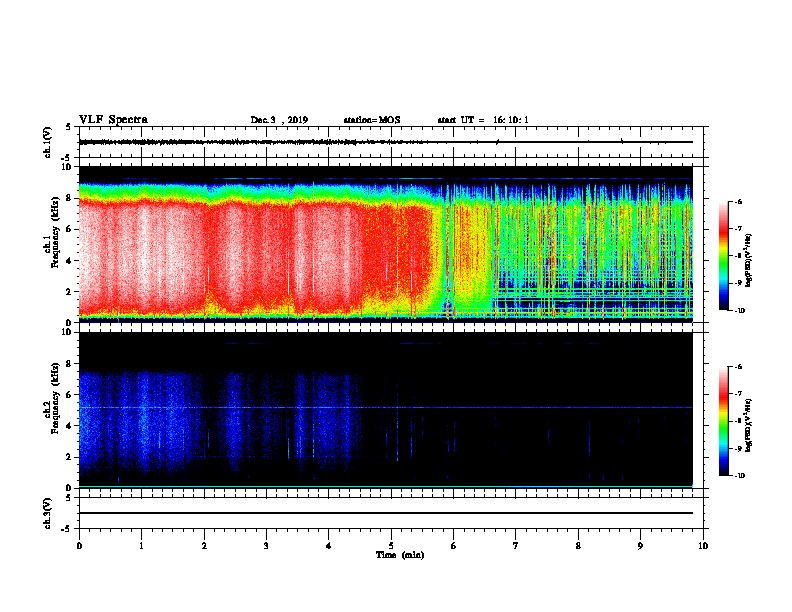This screenshot has height=612, width=792.
Task: Select the date text "Dec. 3, 2019"
Action: pos(279,120)
